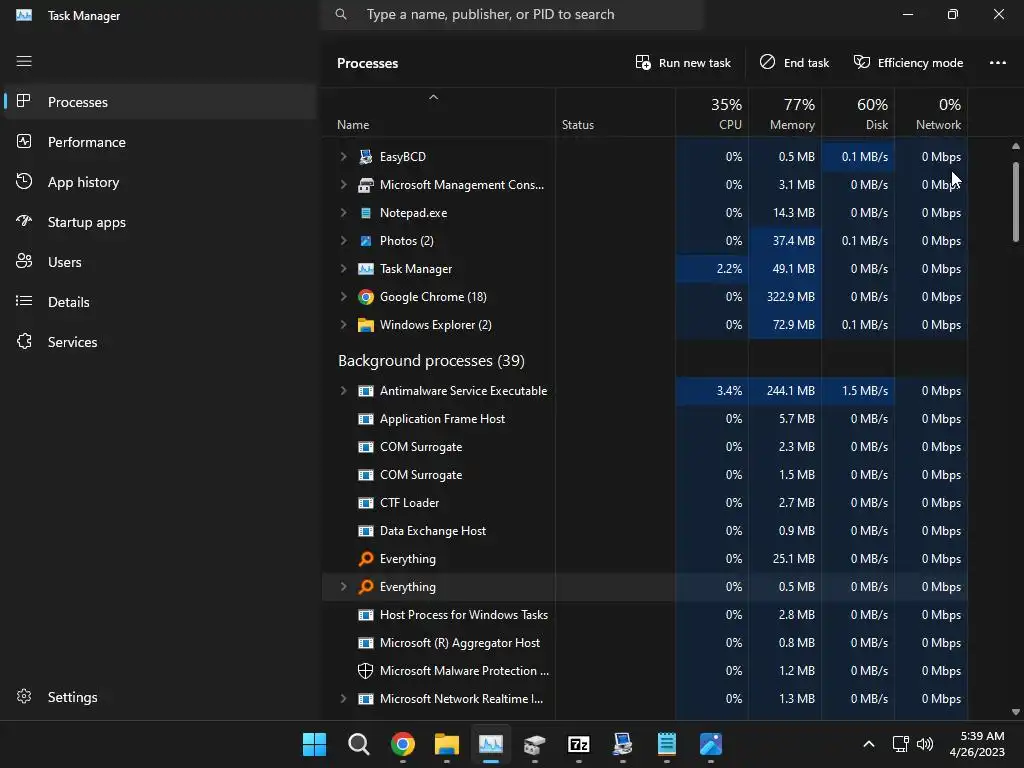The image size is (1024, 768).
Task: Select the Microsoft (R) Aggregator Host row
Action: tap(645, 643)
